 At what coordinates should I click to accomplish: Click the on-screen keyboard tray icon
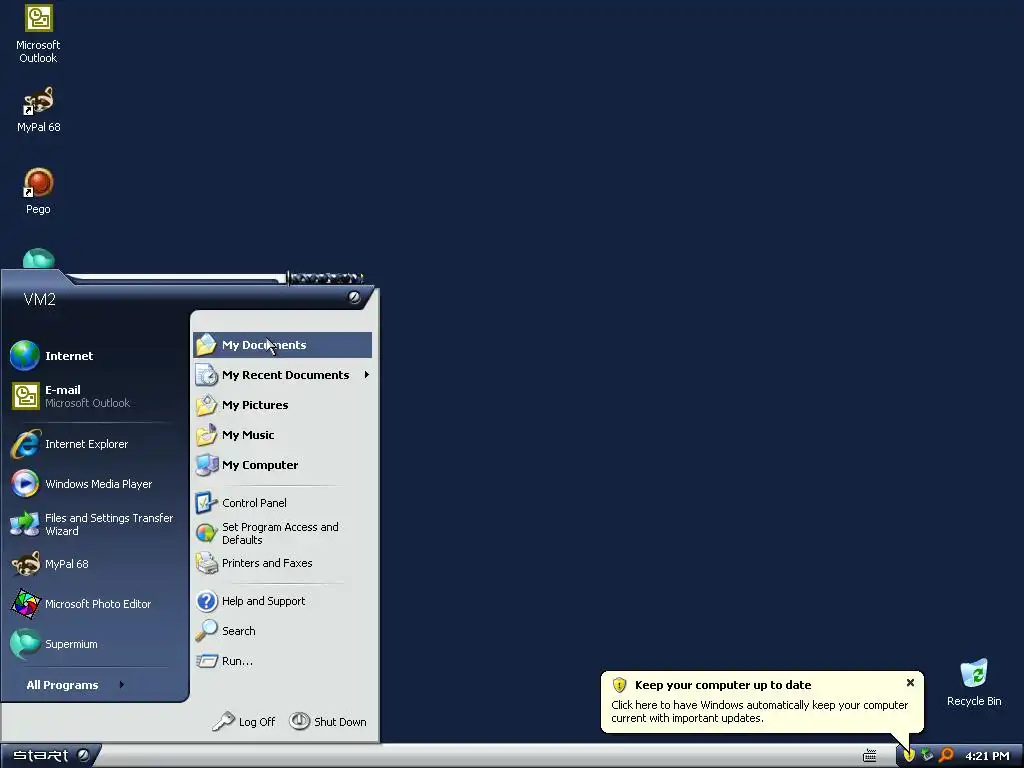coord(869,756)
